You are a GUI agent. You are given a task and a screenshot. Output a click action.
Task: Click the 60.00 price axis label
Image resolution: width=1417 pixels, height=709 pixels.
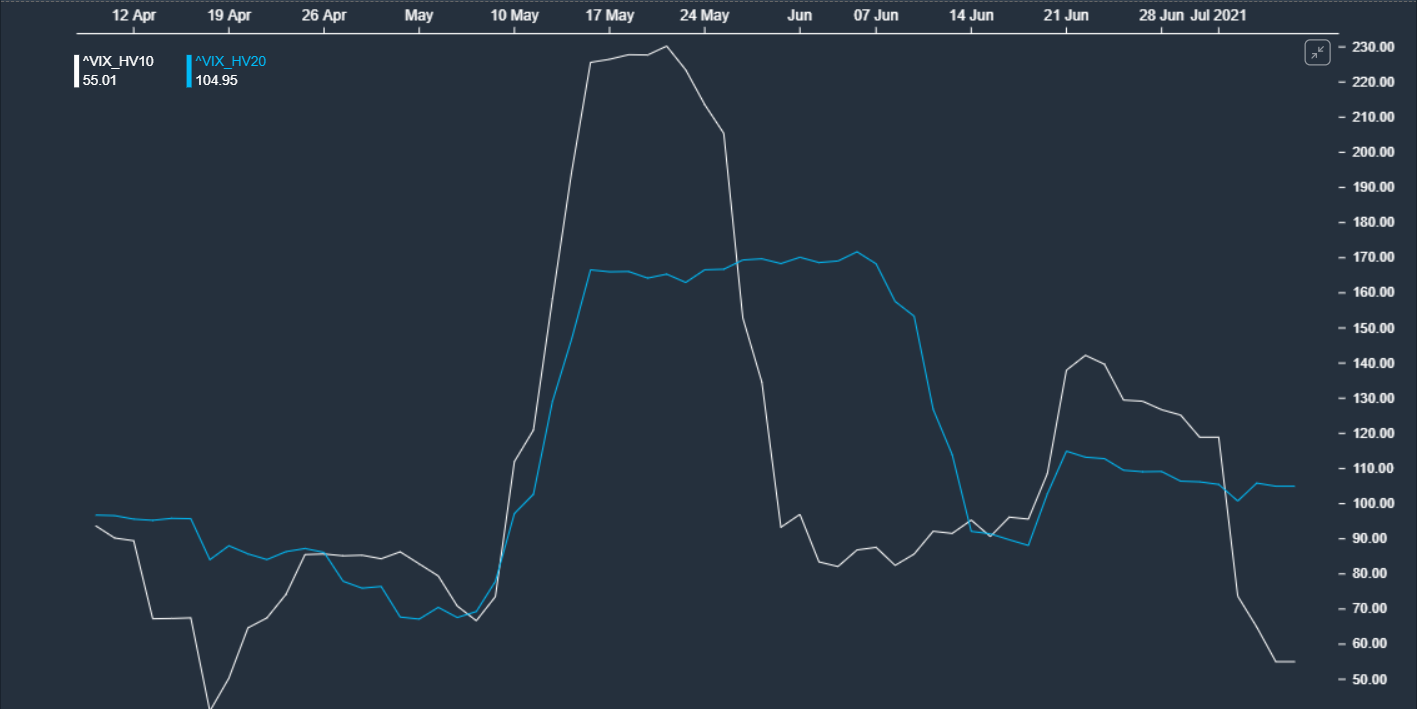click(1370, 643)
